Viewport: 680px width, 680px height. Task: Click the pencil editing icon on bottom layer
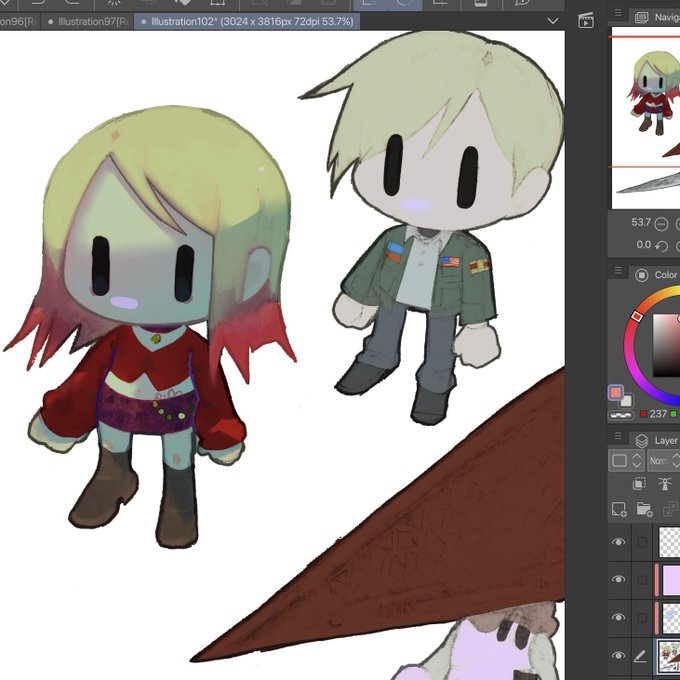click(641, 656)
